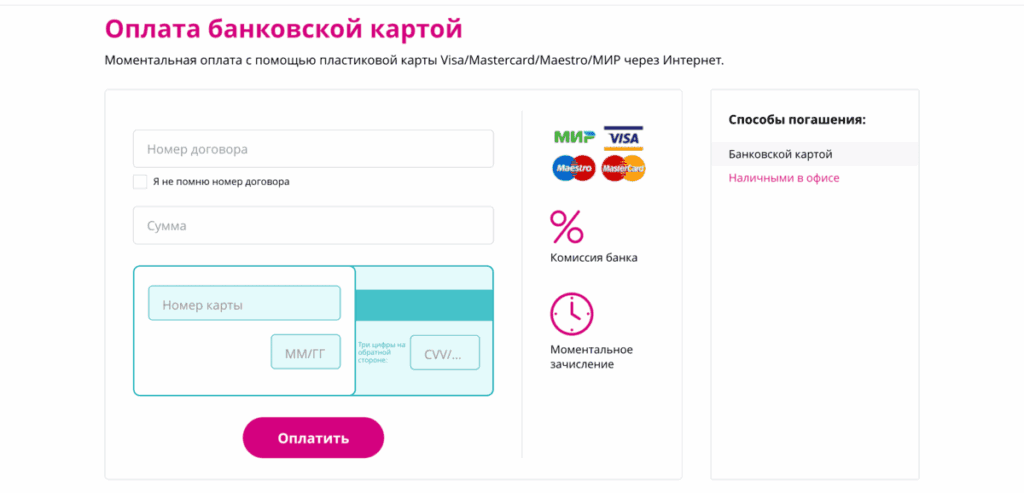Image resolution: width=1024 pixels, height=493 pixels.
Task: Focus the 'Номер договора' input field
Action: (313, 149)
